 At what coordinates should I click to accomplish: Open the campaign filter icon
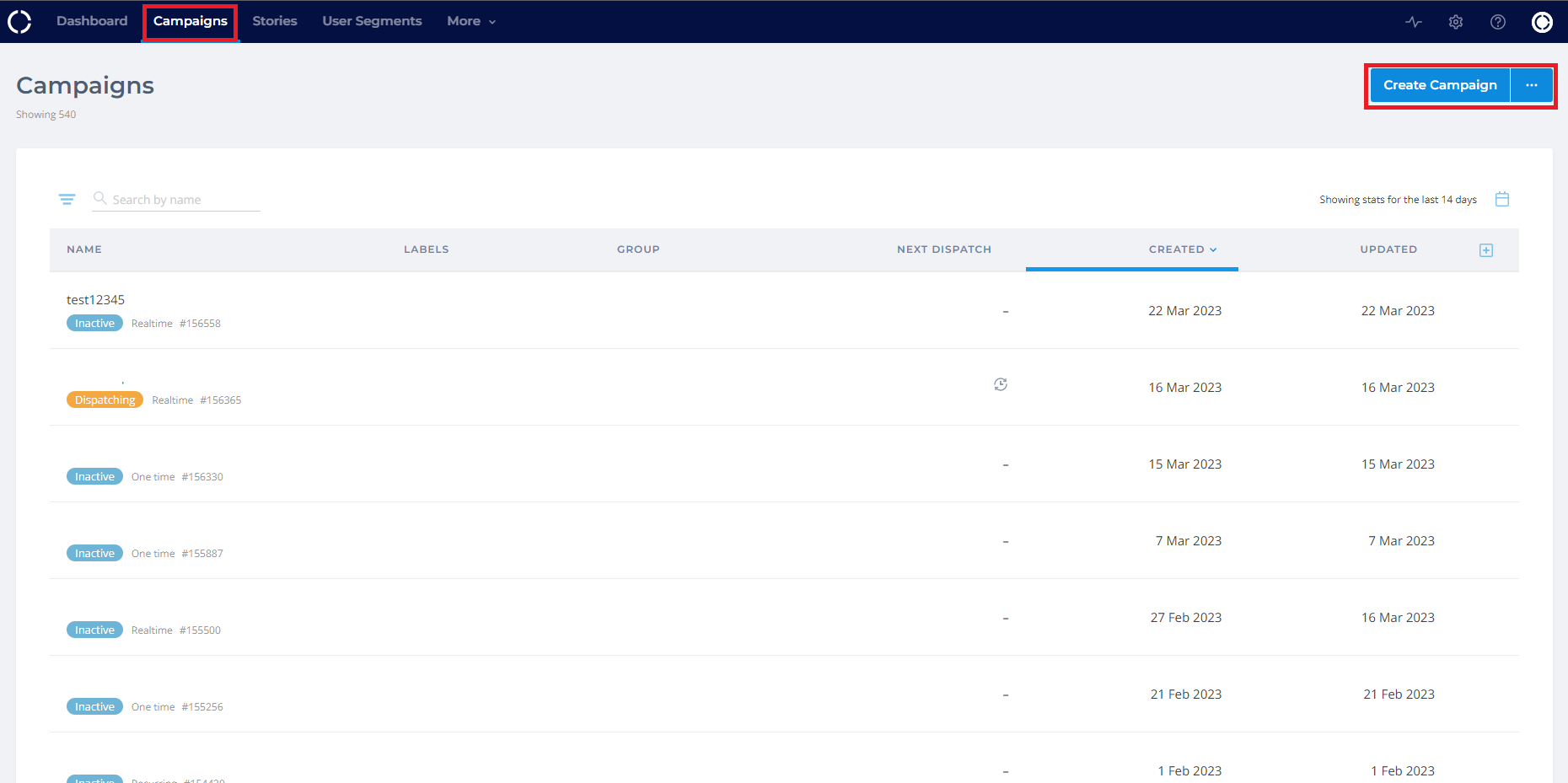point(67,199)
